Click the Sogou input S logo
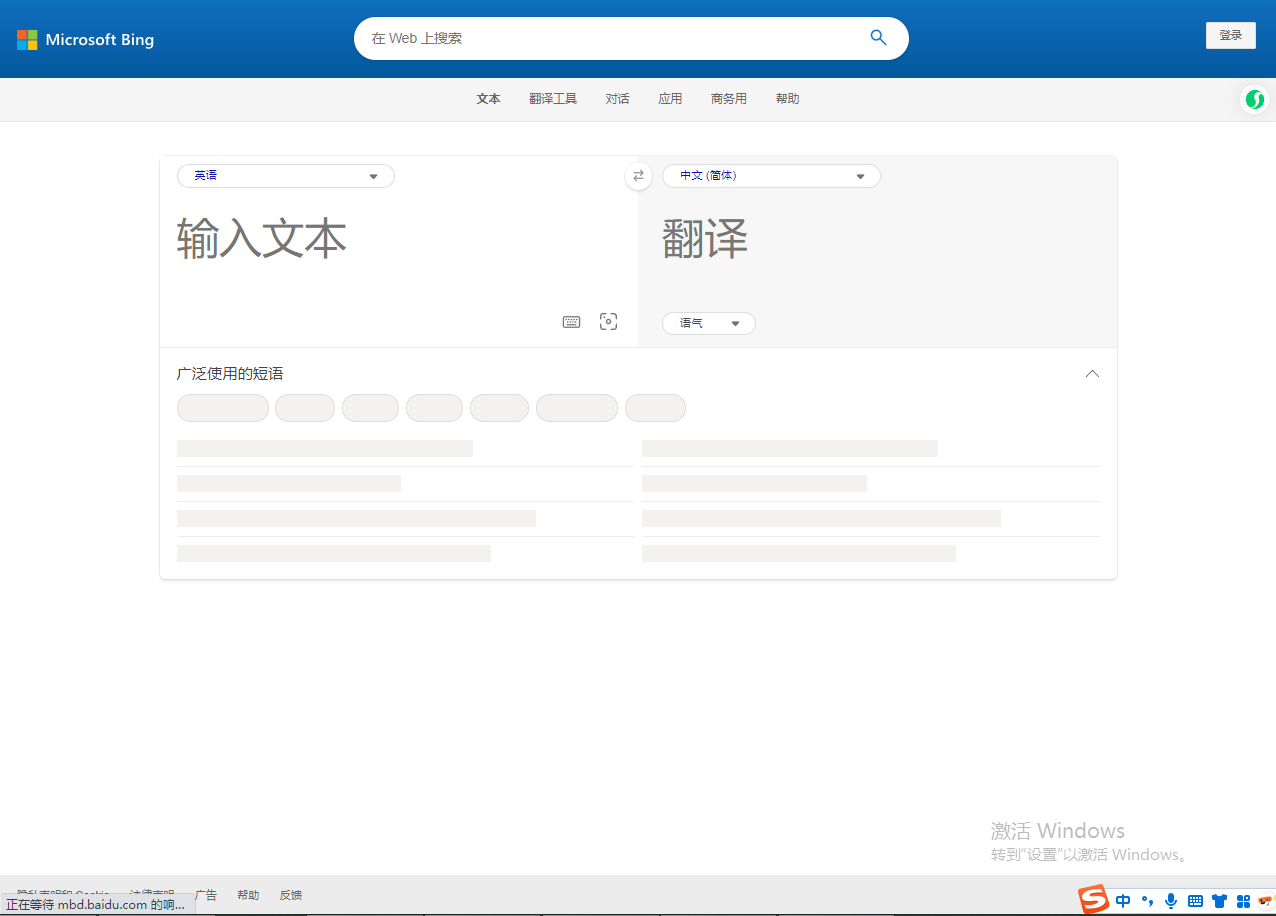This screenshot has width=1276, height=916. [1094, 899]
